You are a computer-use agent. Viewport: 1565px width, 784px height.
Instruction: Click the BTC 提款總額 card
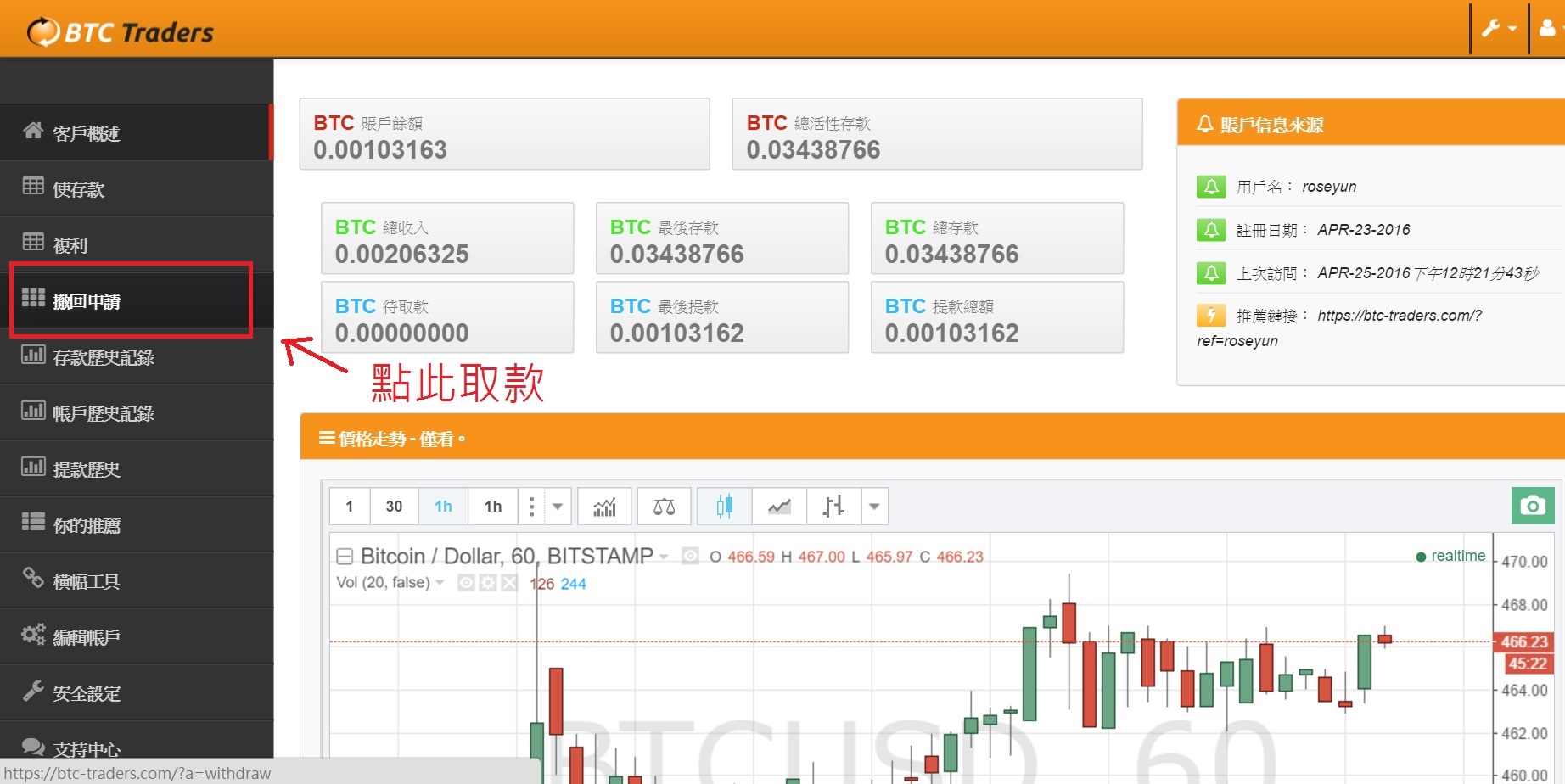click(x=997, y=317)
